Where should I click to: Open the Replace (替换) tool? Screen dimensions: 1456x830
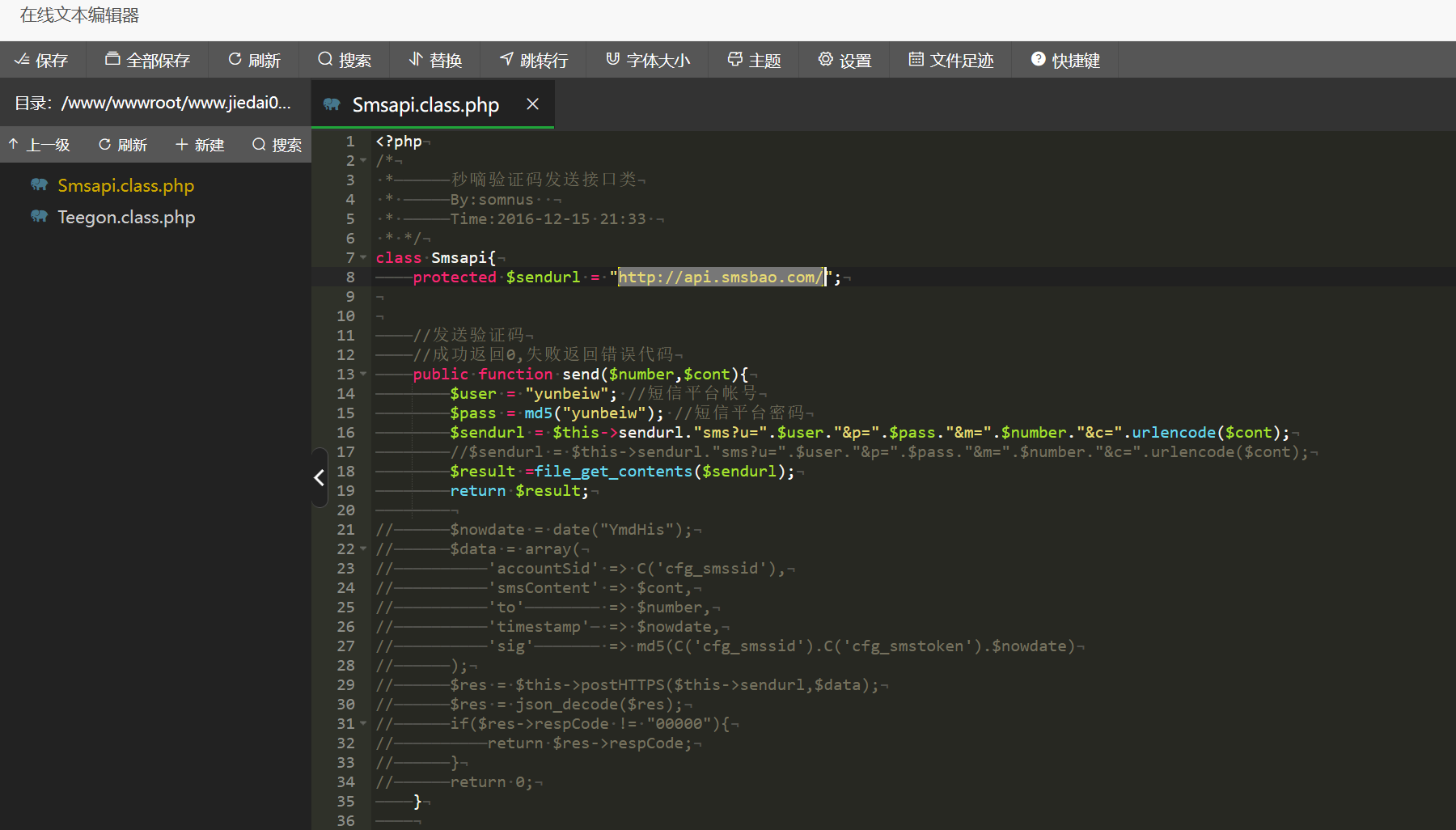pos(435,60)
